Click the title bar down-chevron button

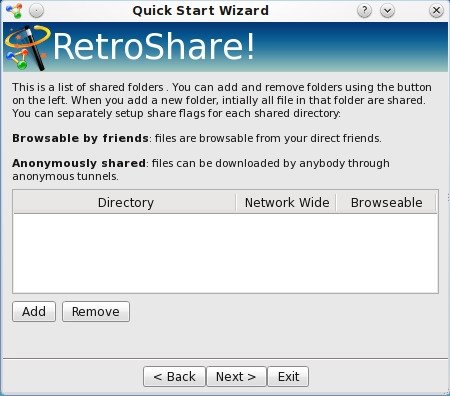tap(387, 11)
